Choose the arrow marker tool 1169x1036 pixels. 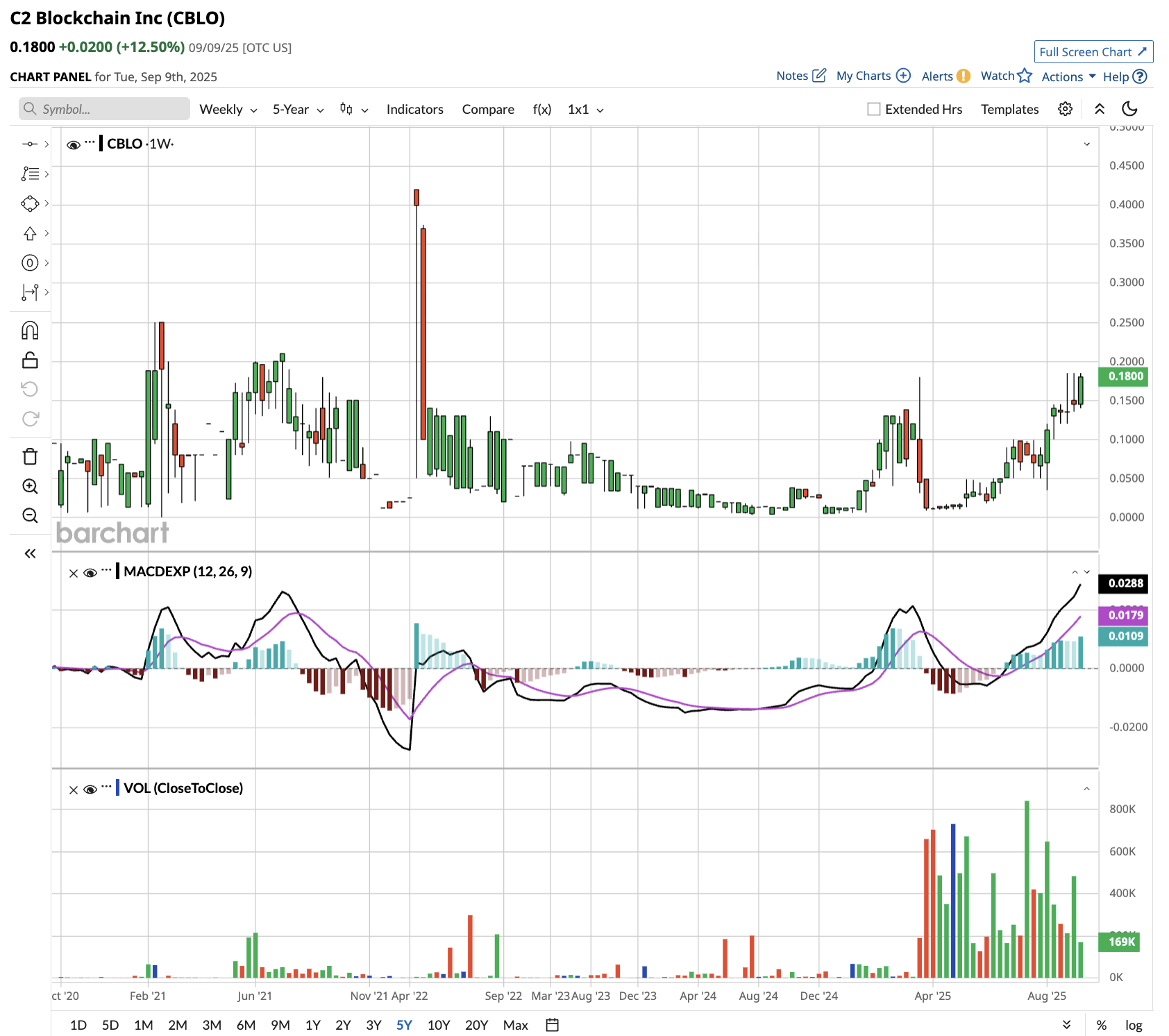click(x=30, y=233)
